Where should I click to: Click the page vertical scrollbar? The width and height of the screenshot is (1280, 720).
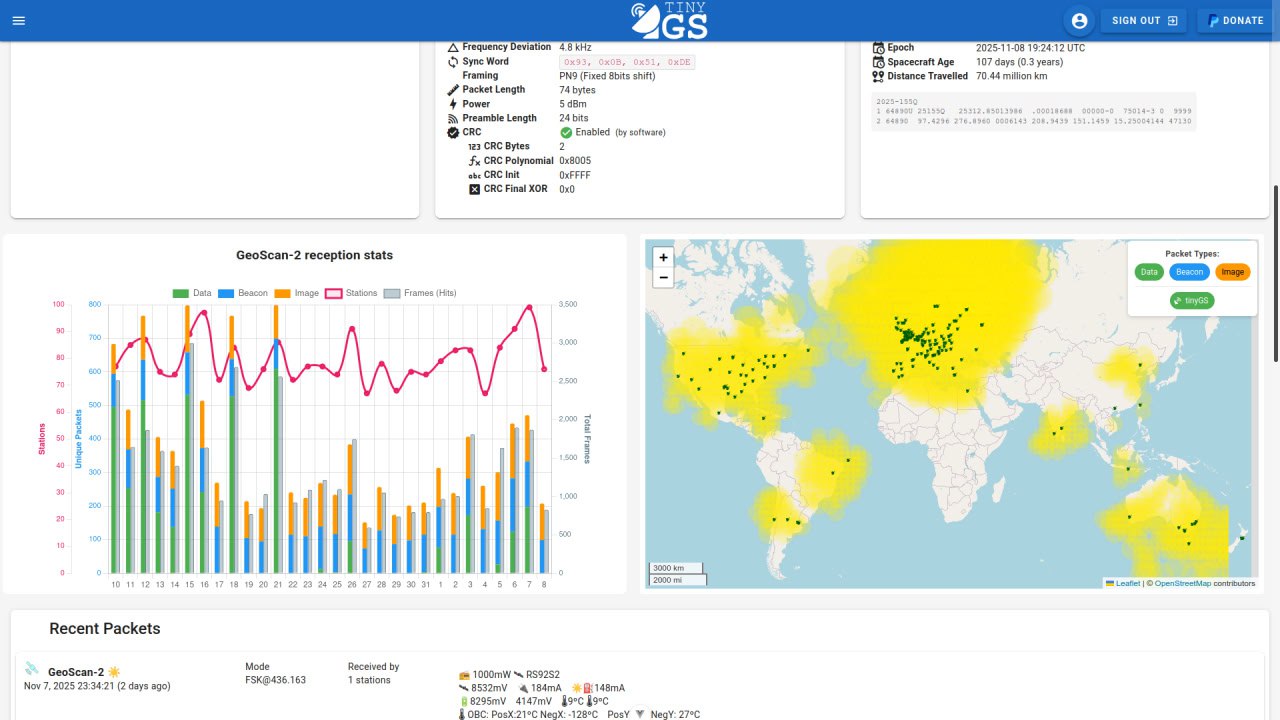pyautogui.click(x=1275, y=273)
